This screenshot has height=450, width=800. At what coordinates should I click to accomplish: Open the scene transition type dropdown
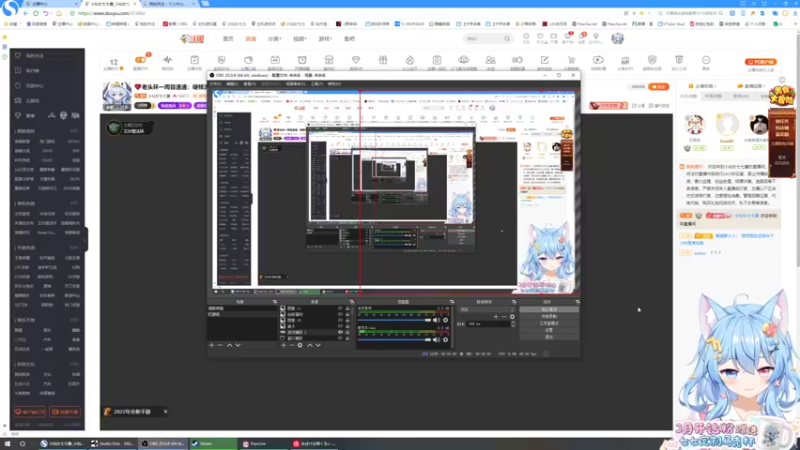click(x=487, y=309)
